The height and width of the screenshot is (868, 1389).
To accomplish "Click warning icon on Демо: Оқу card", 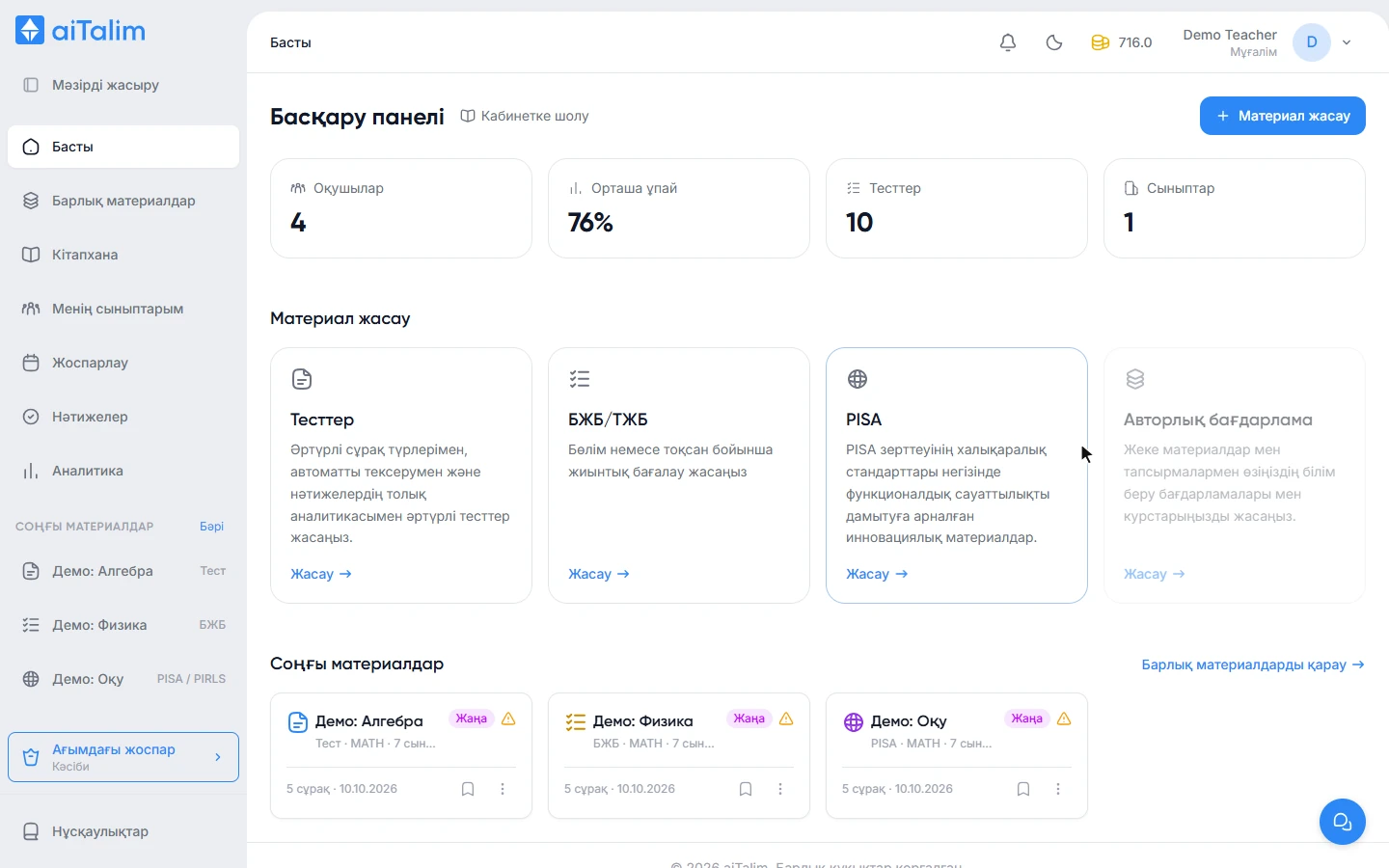I will click(1064, 719).
